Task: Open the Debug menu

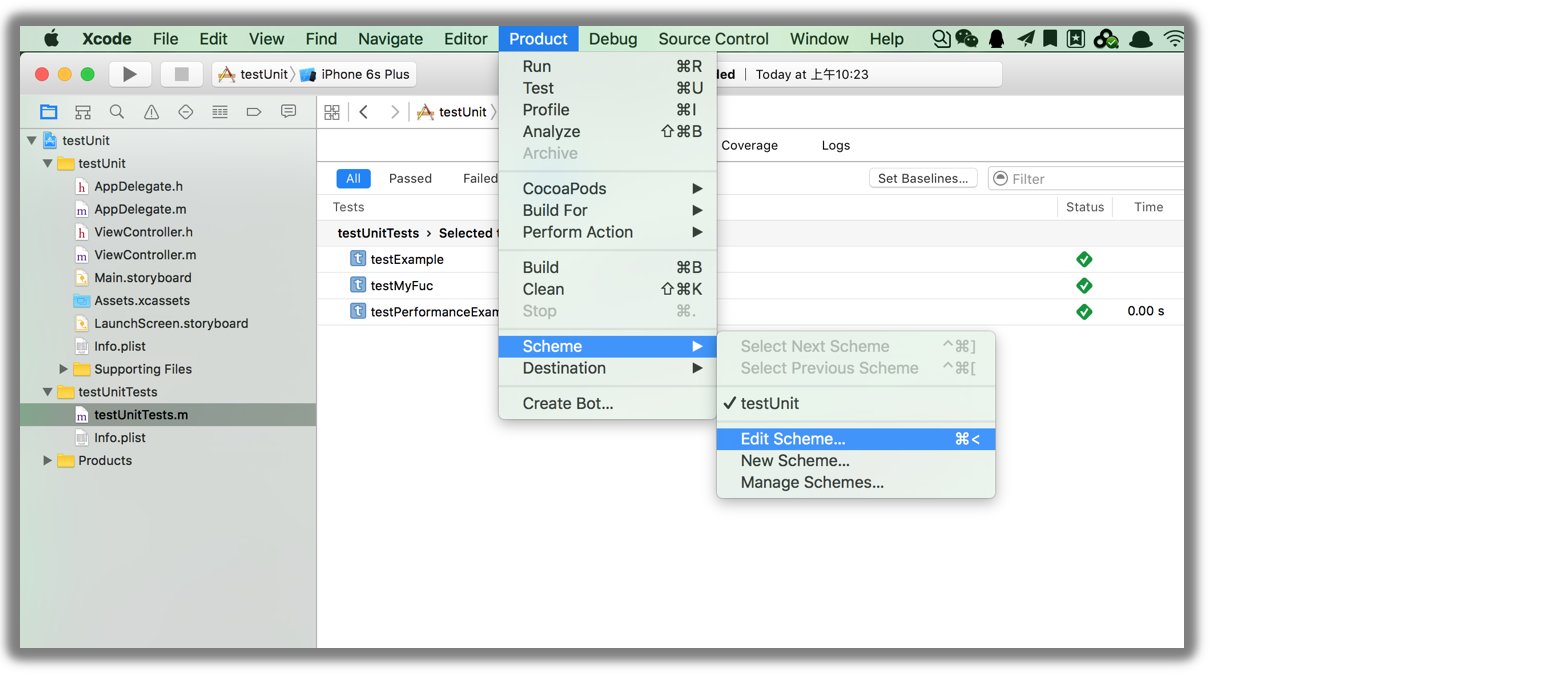Action: [612, 39]
